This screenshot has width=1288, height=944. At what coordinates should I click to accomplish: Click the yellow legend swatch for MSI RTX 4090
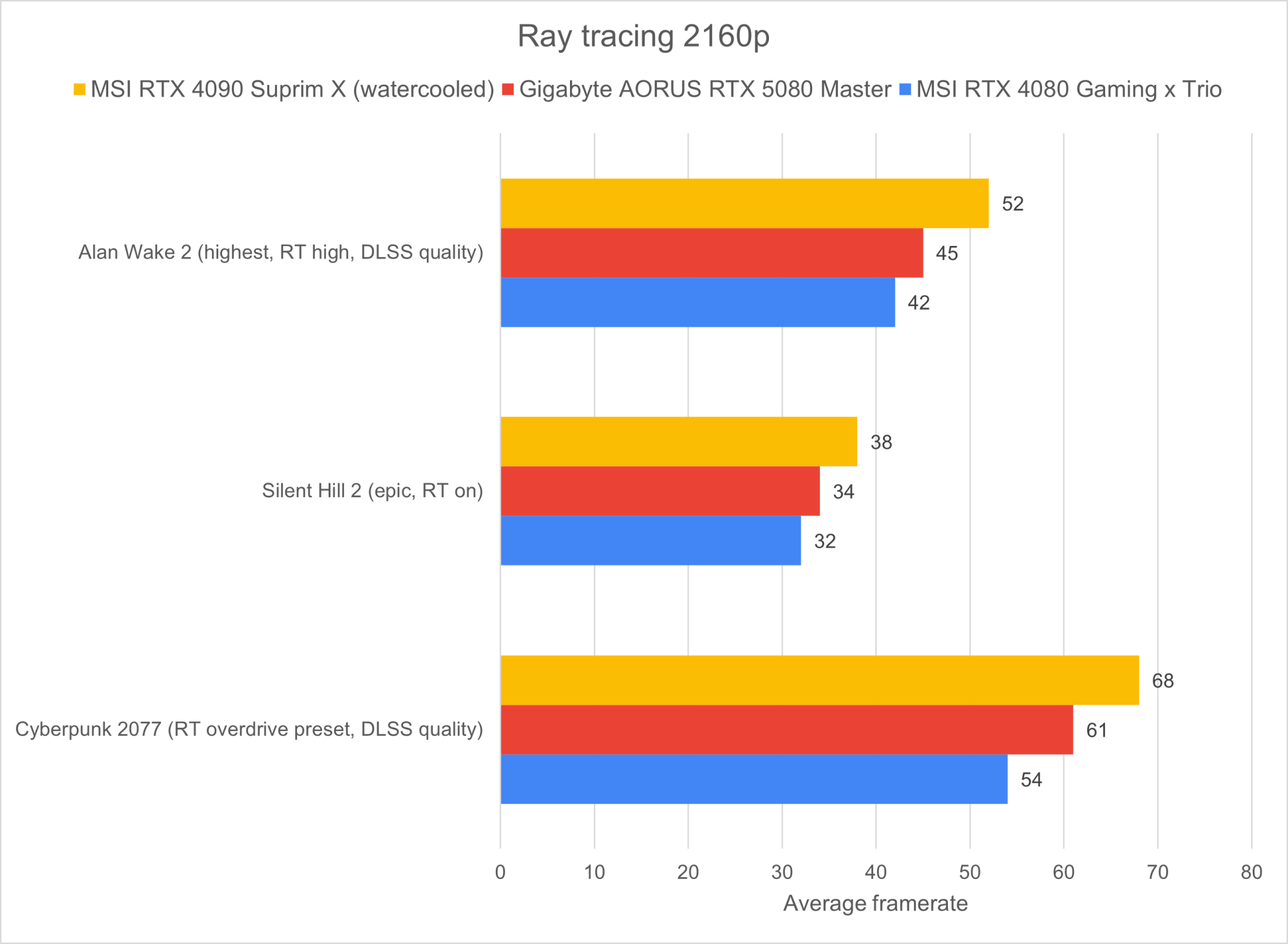(79, 90)
